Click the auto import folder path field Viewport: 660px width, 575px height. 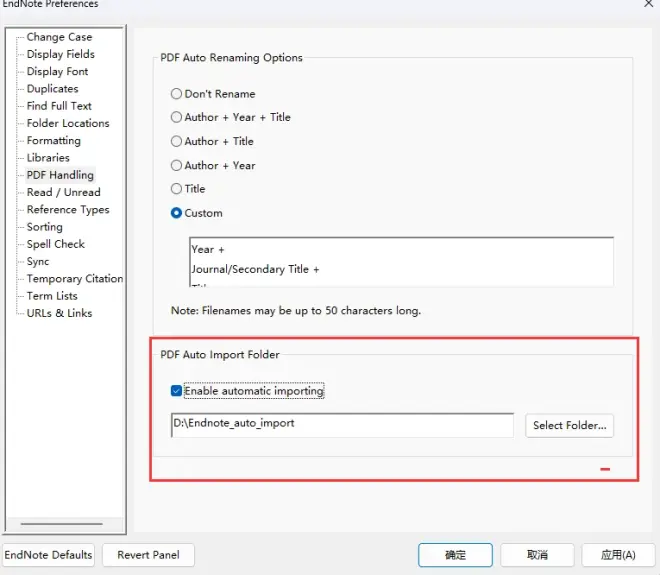342,425
